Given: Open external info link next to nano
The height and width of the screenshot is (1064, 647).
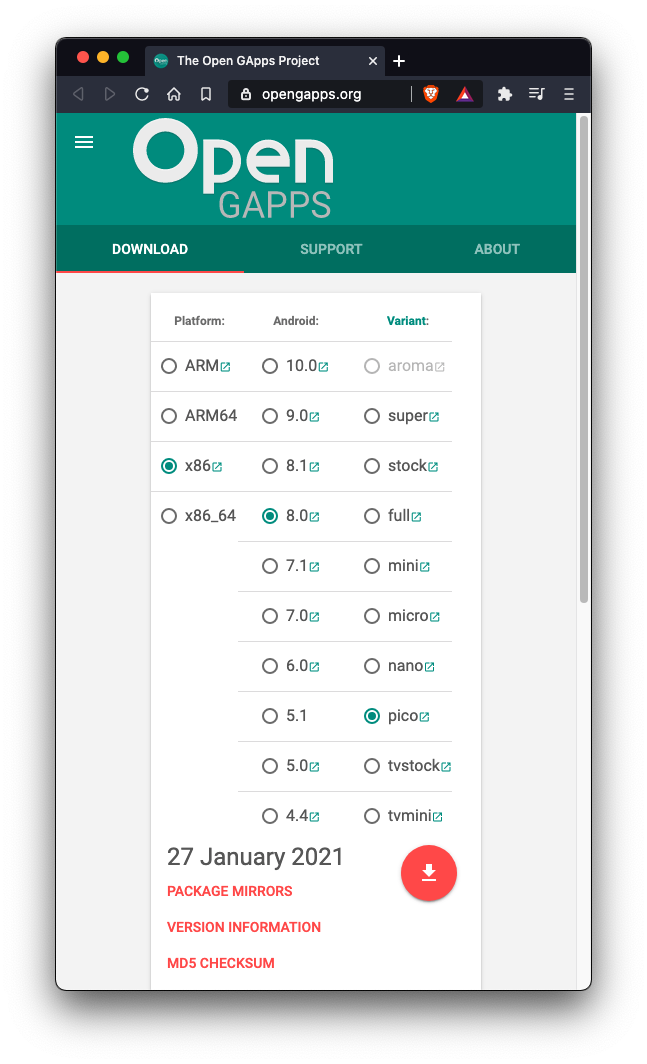Looking at the screenshot, I should (430, 667).
